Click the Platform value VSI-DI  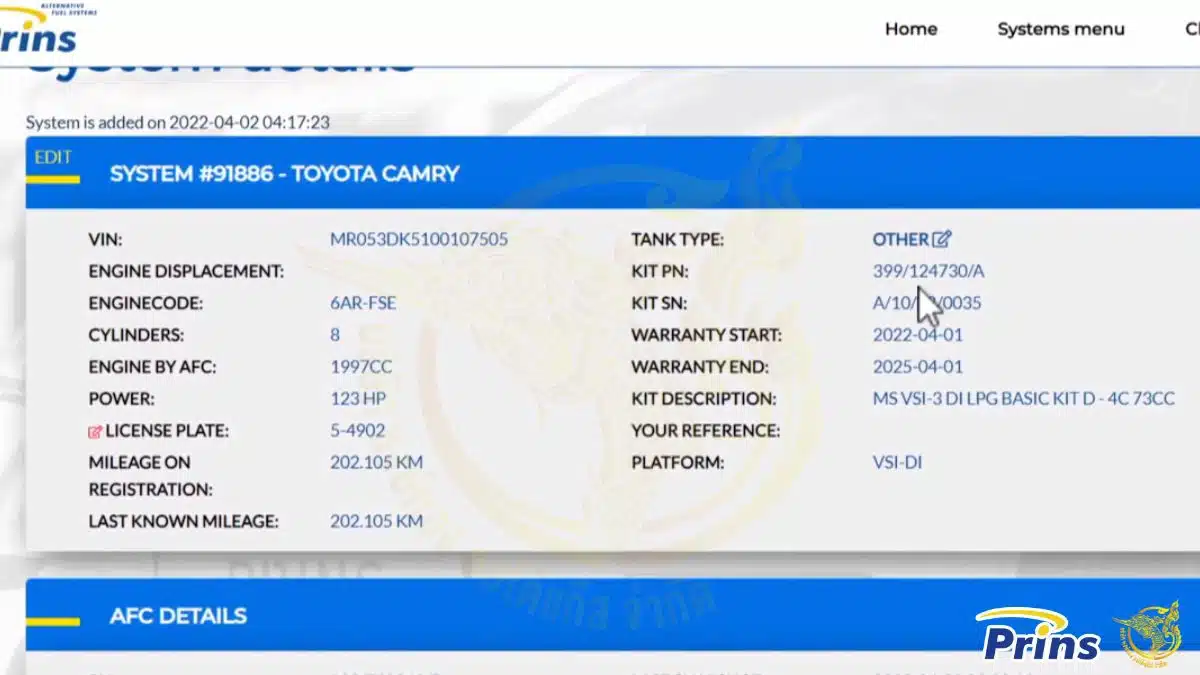point(897,463)
